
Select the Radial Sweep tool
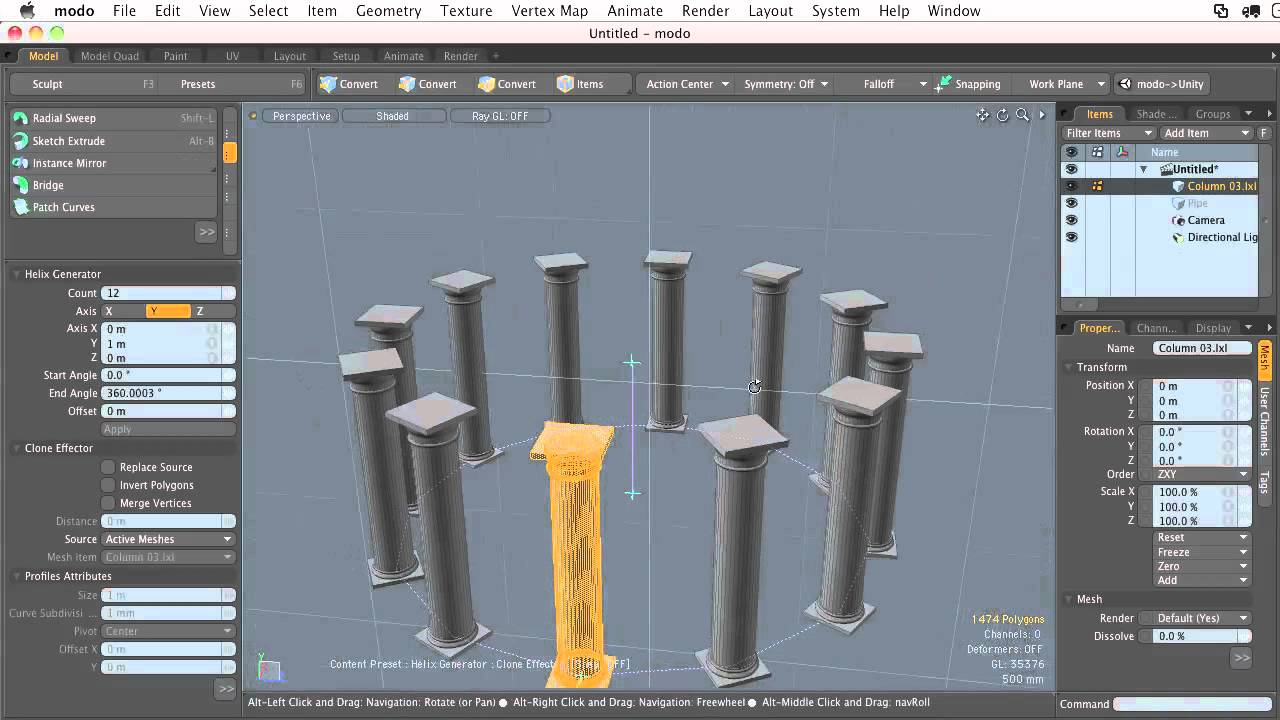coord(113,118)
